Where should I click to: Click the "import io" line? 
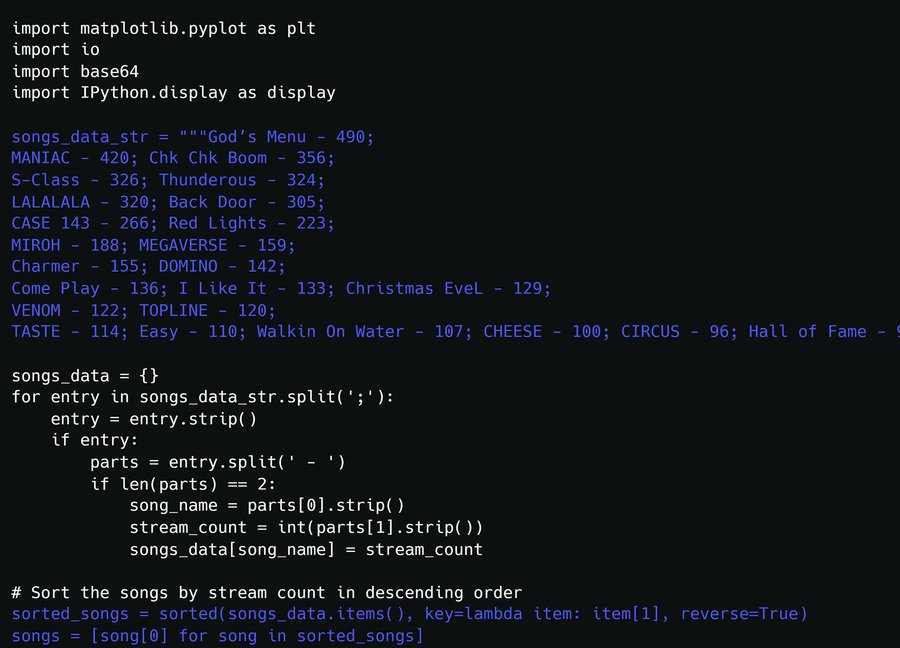55,49
